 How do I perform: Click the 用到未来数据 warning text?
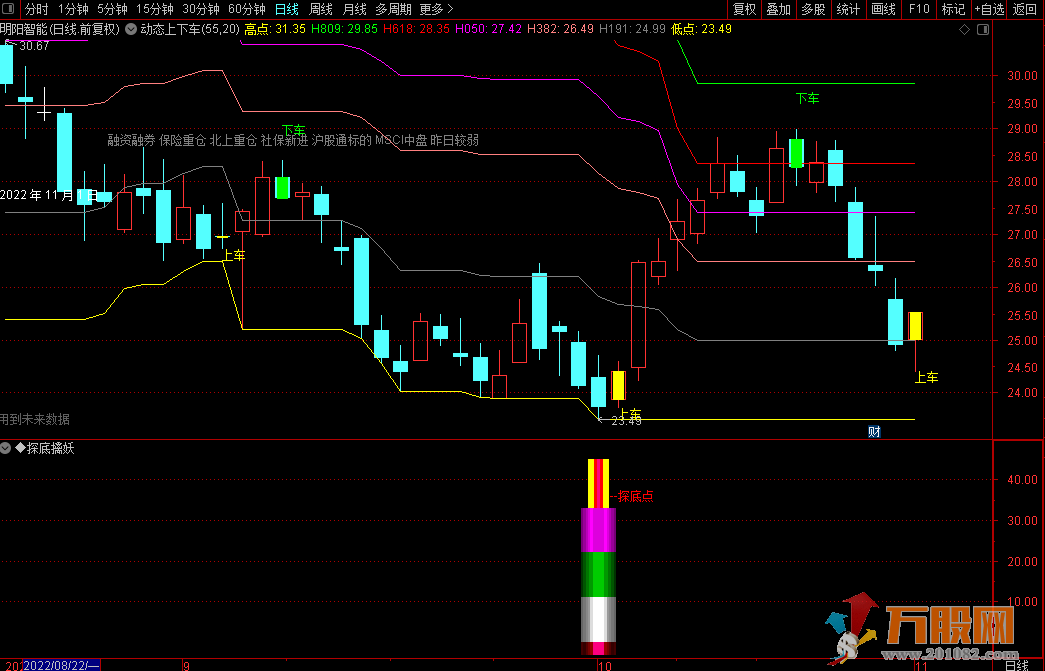[x=35, y=419]
